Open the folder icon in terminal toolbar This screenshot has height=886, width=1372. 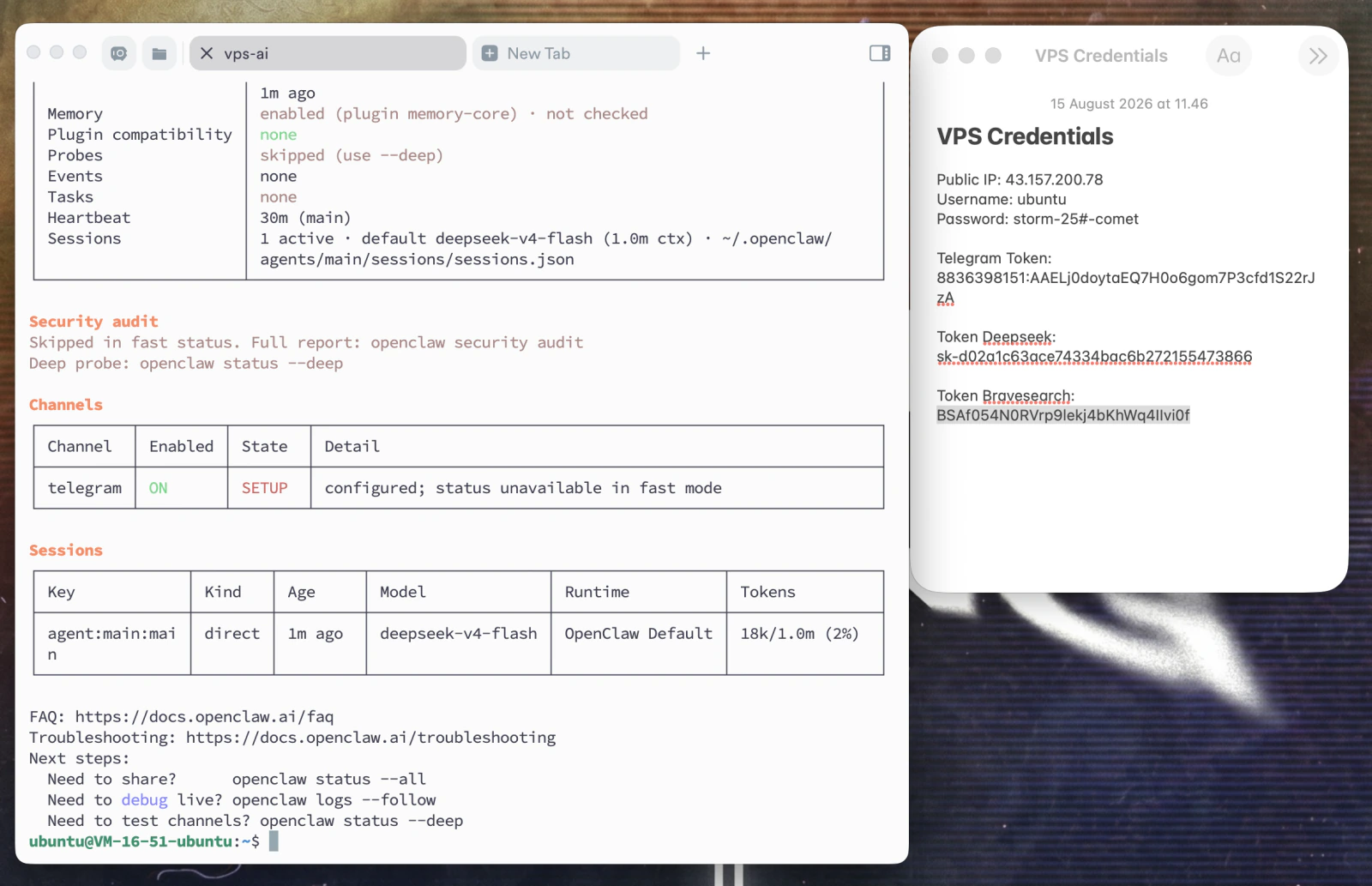pyautogui.click(x=159, y=53)
